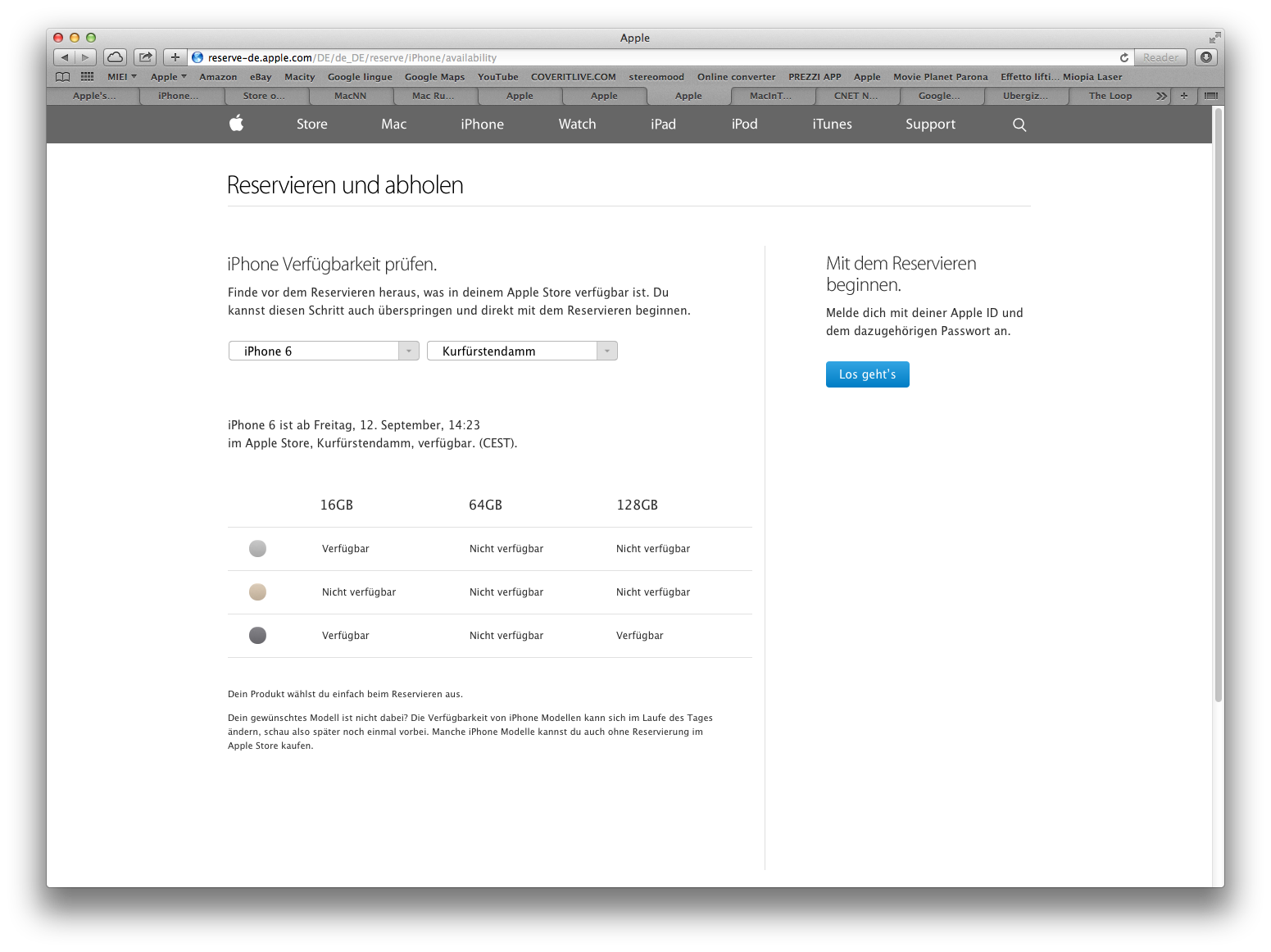Switch to the Store o... tab
Image resolution: width=1271 pixels, height=952 pixels.
265,96
